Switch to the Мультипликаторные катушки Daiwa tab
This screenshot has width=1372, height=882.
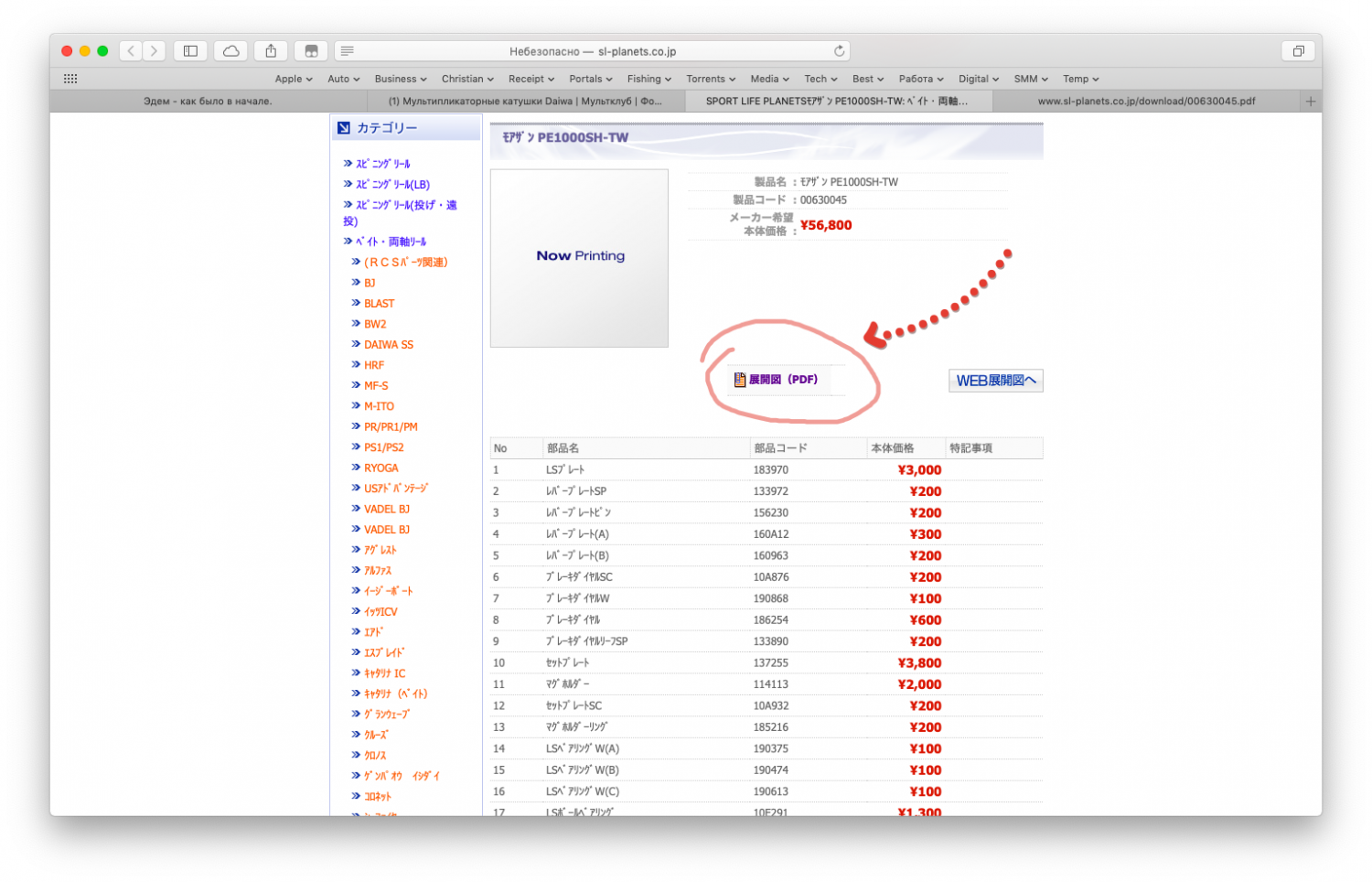pyautogui.click(x=526, y=102)
